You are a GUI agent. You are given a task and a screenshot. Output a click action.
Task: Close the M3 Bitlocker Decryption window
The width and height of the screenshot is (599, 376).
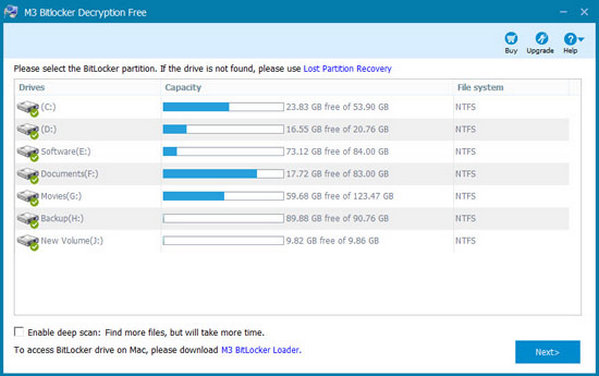584,12
